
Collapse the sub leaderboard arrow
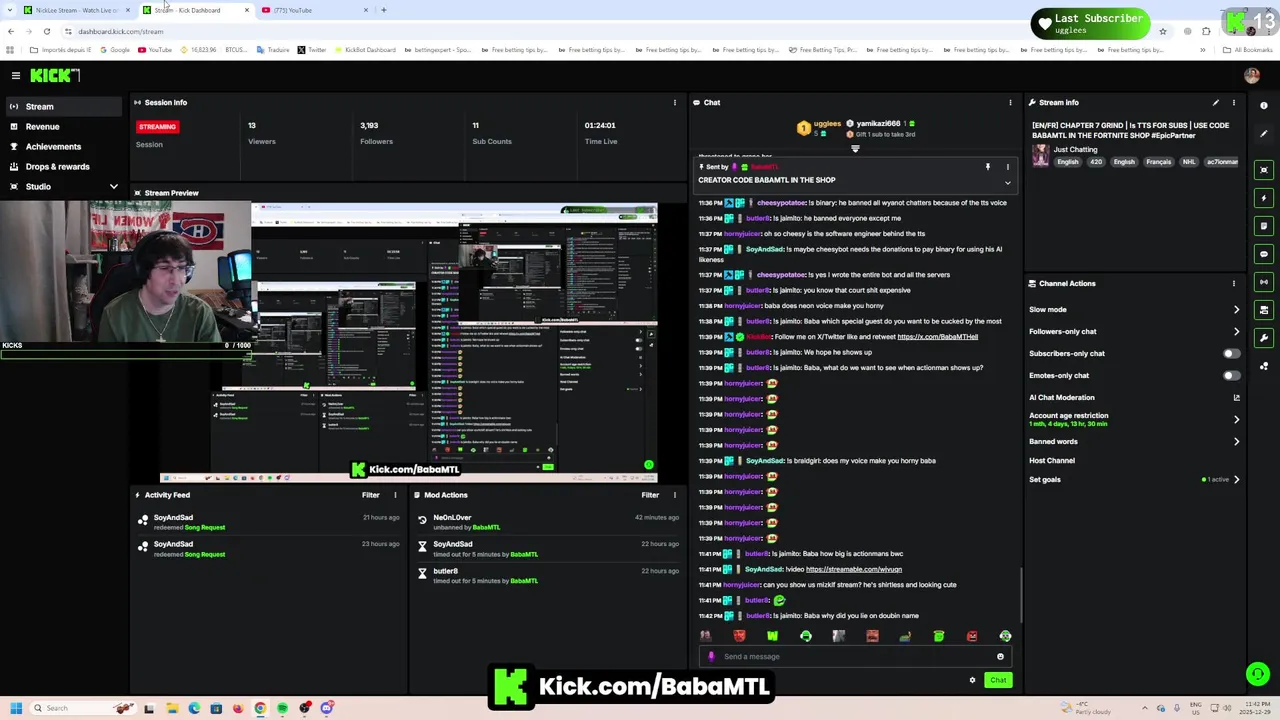point(855,149)
